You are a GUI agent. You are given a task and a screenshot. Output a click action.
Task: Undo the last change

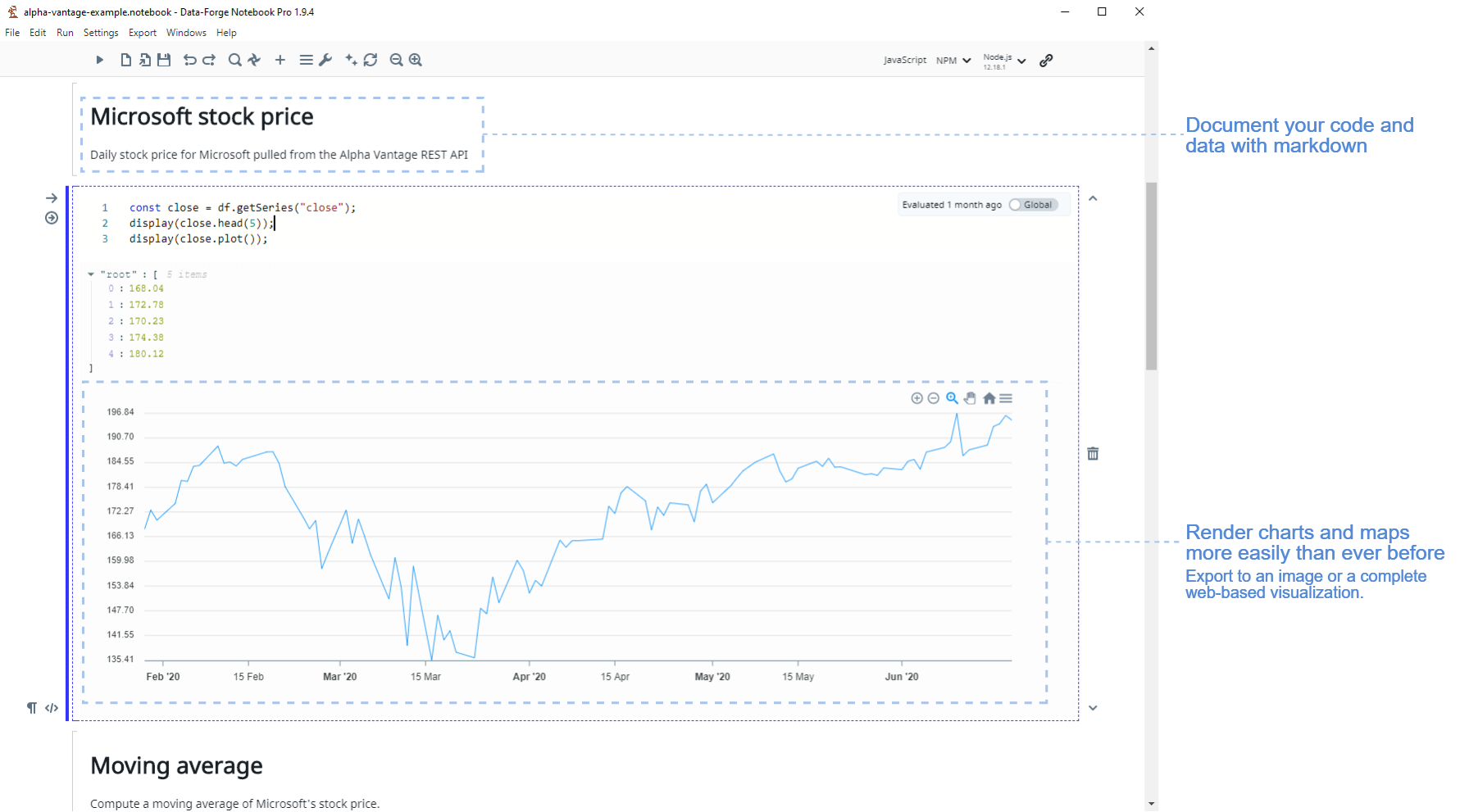(x=189, y=60)
